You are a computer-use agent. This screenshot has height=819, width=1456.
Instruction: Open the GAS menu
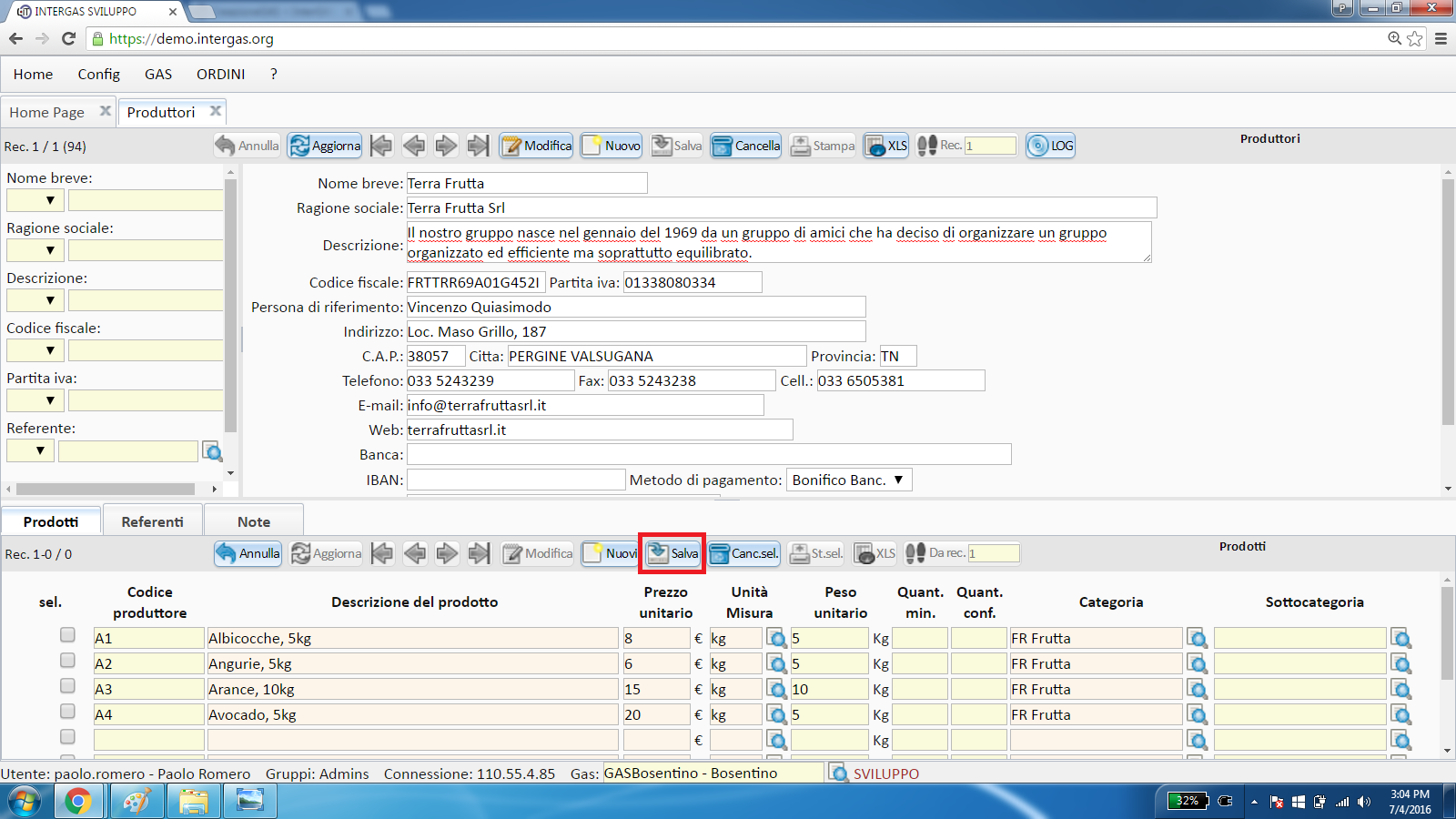[x=158, y=74]
